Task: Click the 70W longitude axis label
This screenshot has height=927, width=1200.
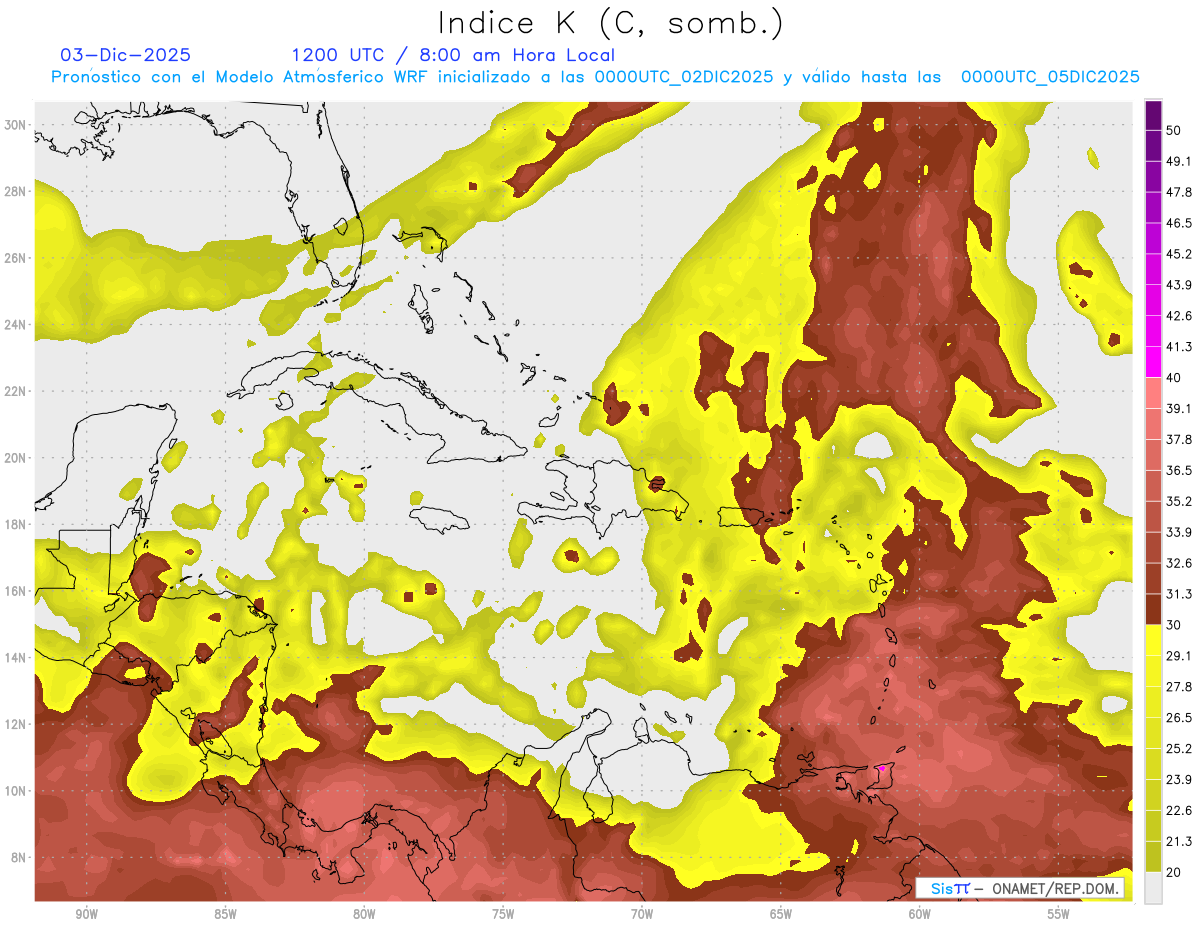Action: click(642, 914)
